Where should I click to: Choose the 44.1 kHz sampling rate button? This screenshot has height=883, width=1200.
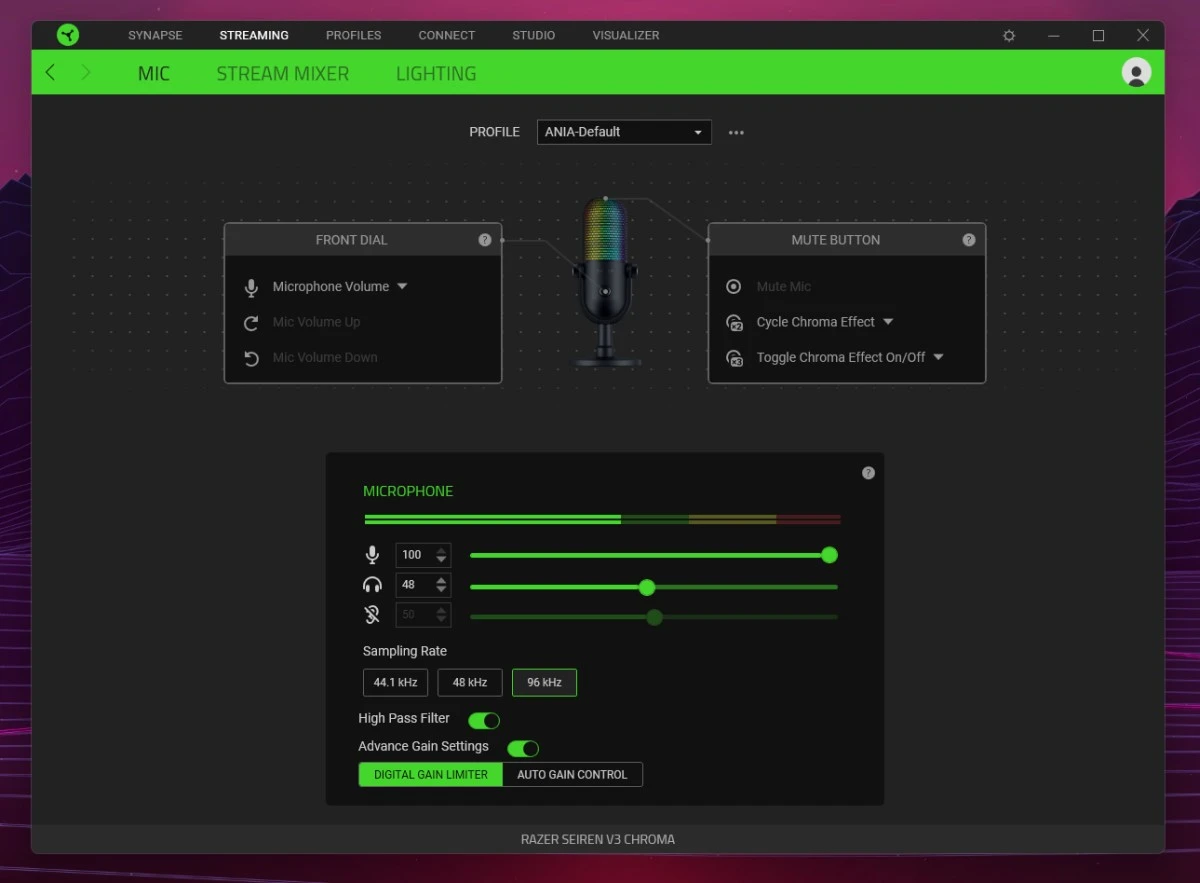tap(395, 682)
